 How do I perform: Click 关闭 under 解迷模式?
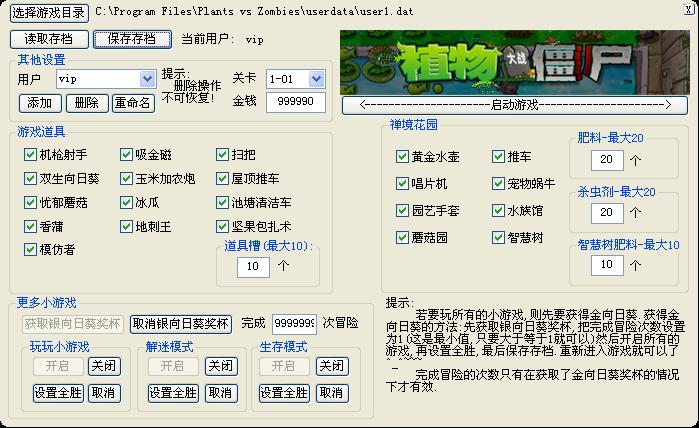click(x=221, y=366)
